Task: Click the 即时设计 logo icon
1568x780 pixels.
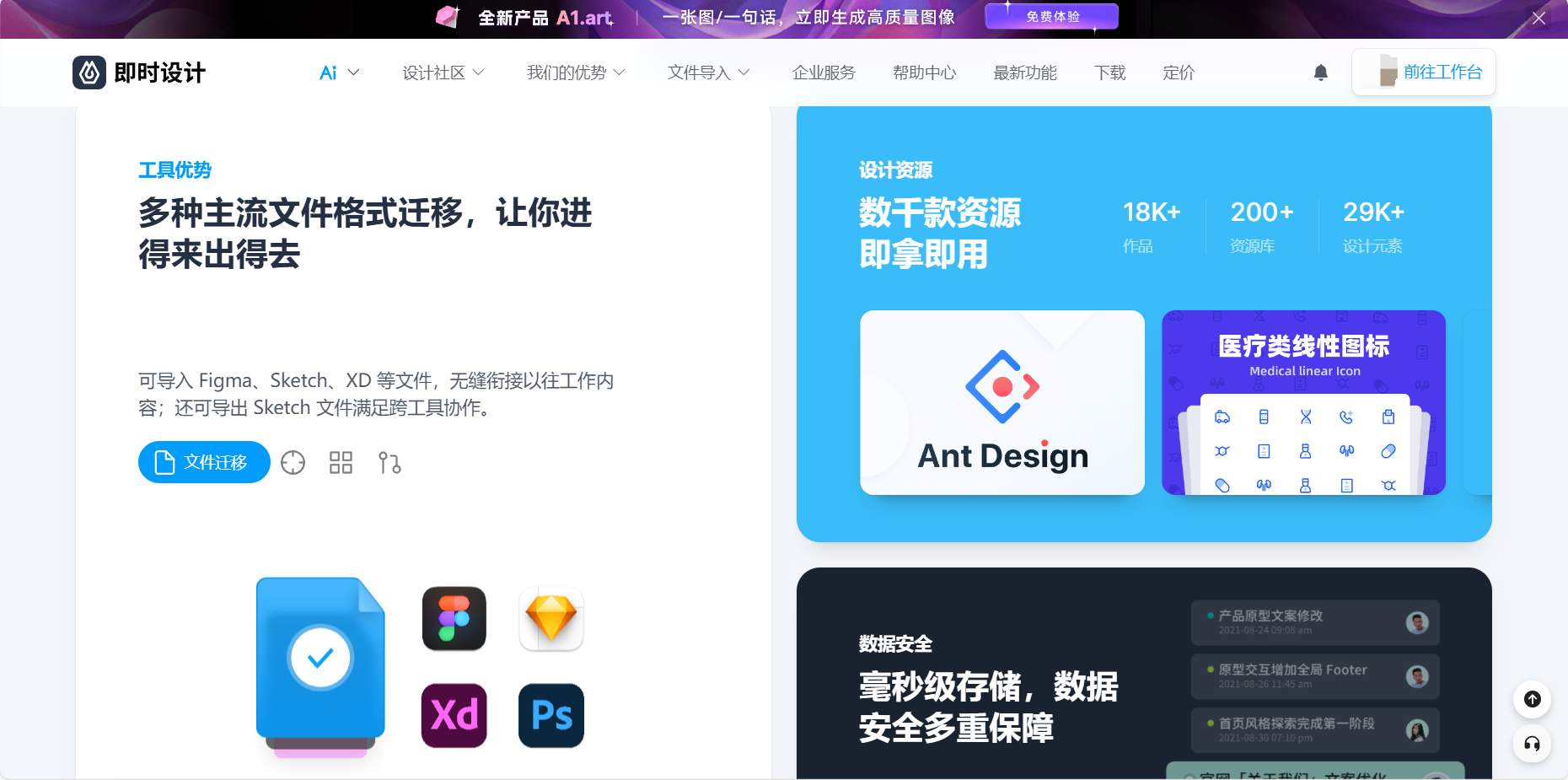Action: pyautogui.click(x=89, y=73)
